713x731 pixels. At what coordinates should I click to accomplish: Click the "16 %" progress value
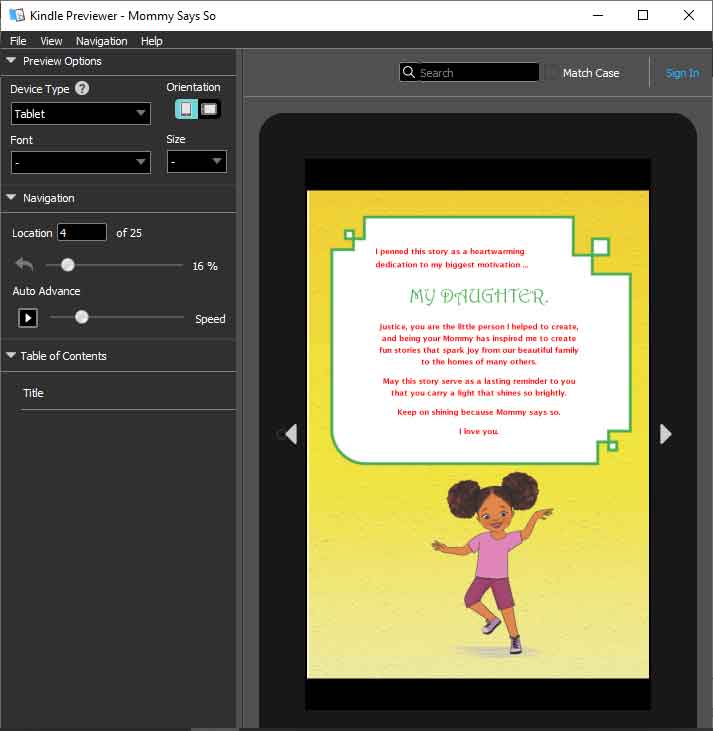point(205,266)
